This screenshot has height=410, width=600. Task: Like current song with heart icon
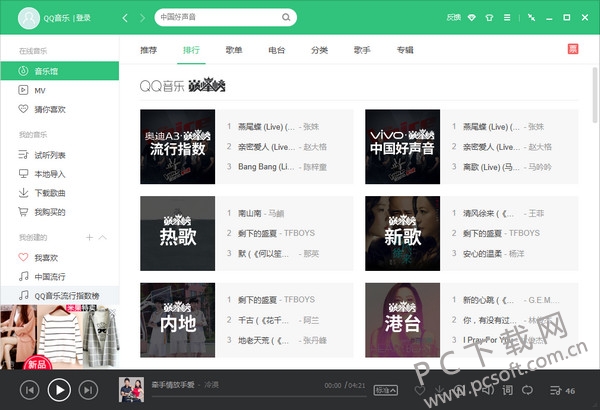420,390
